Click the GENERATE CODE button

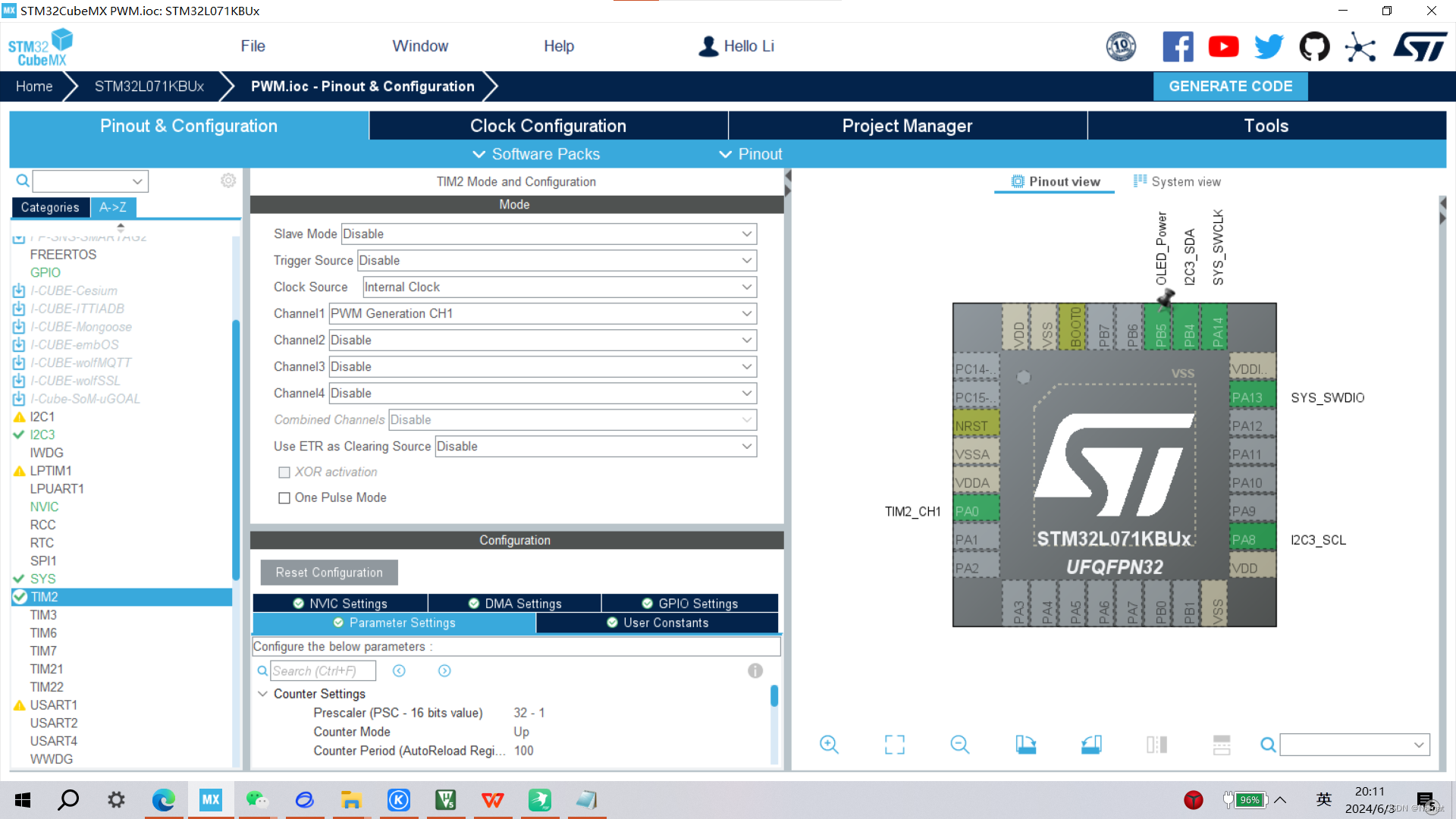pos(1231,85)
